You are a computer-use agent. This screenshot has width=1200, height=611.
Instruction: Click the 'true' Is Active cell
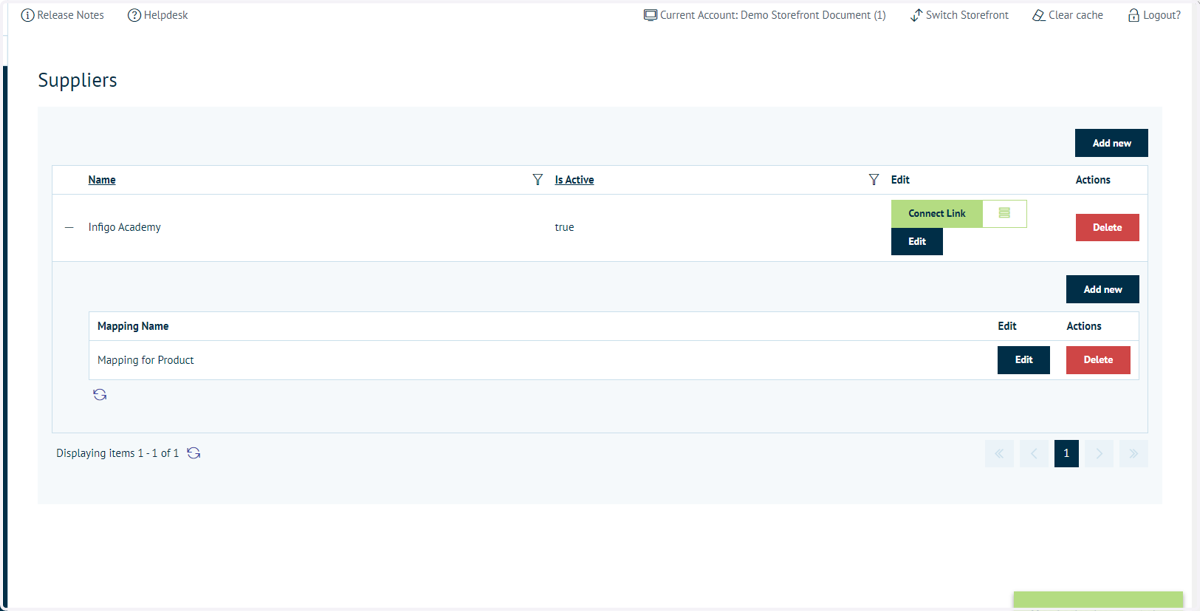click(565, 227)
